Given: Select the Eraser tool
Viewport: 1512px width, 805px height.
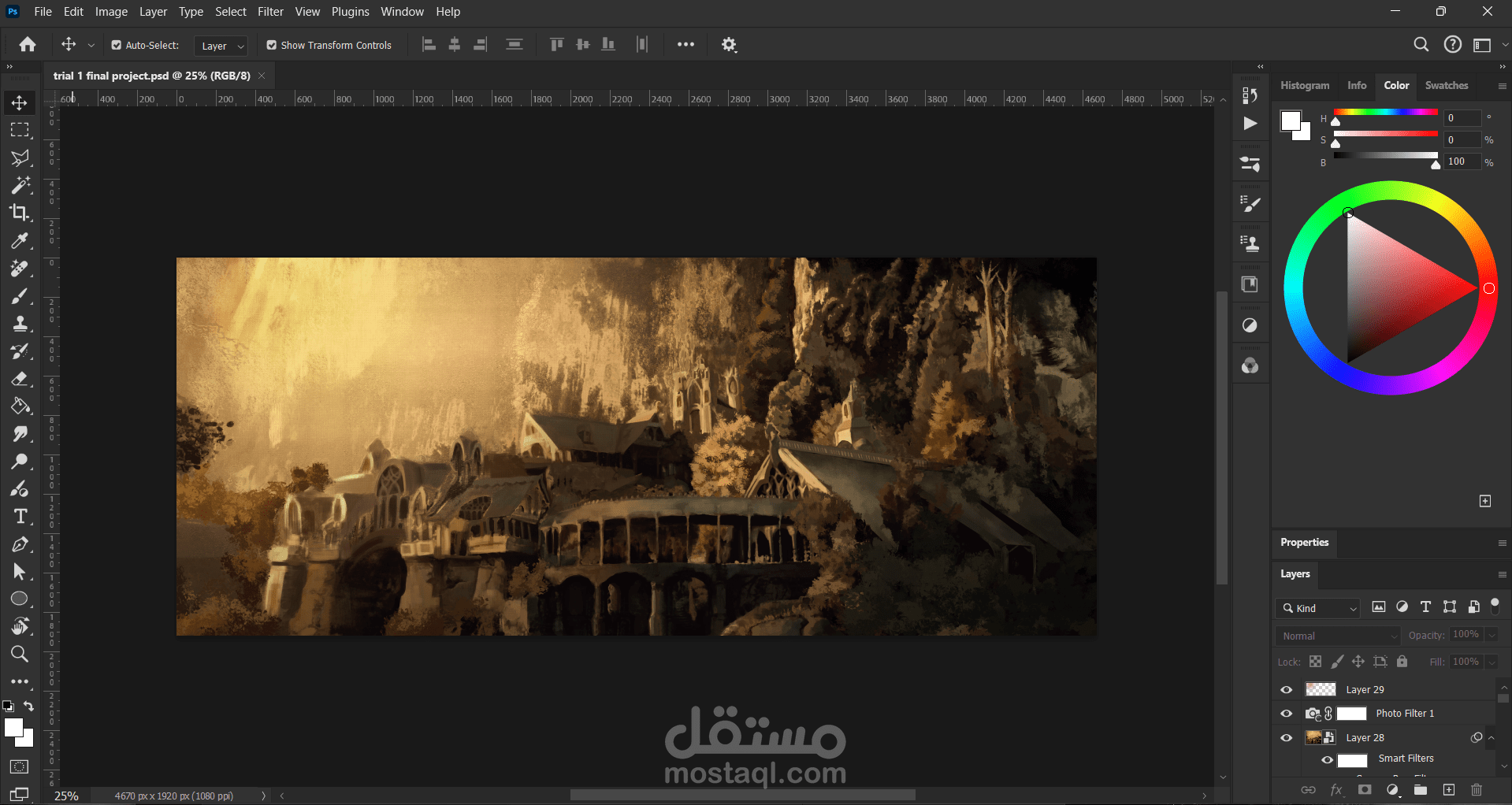Looking at the screenshot, I should [20, 379].
